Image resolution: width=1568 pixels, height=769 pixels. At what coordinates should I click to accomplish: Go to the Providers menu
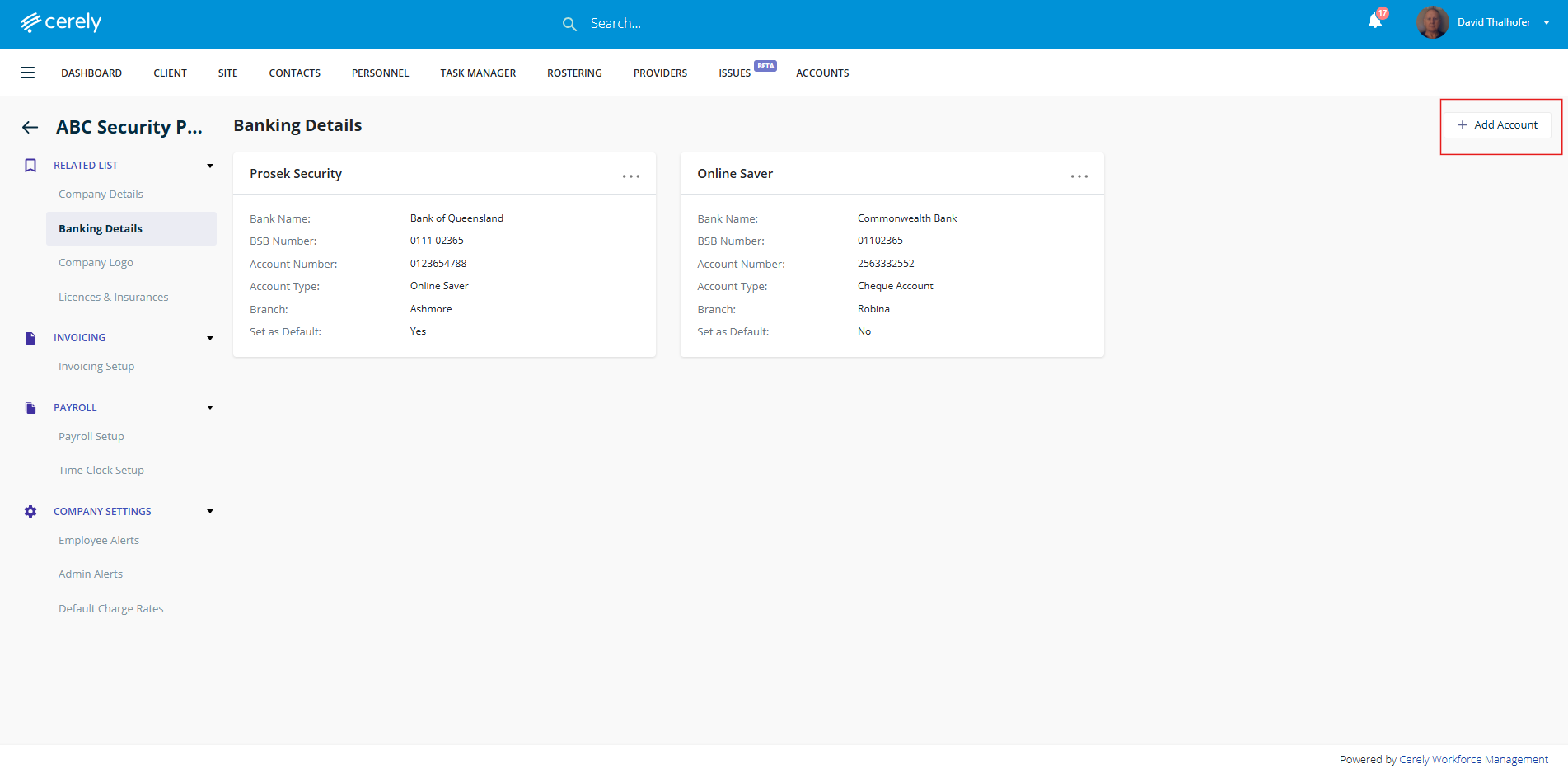660,73
